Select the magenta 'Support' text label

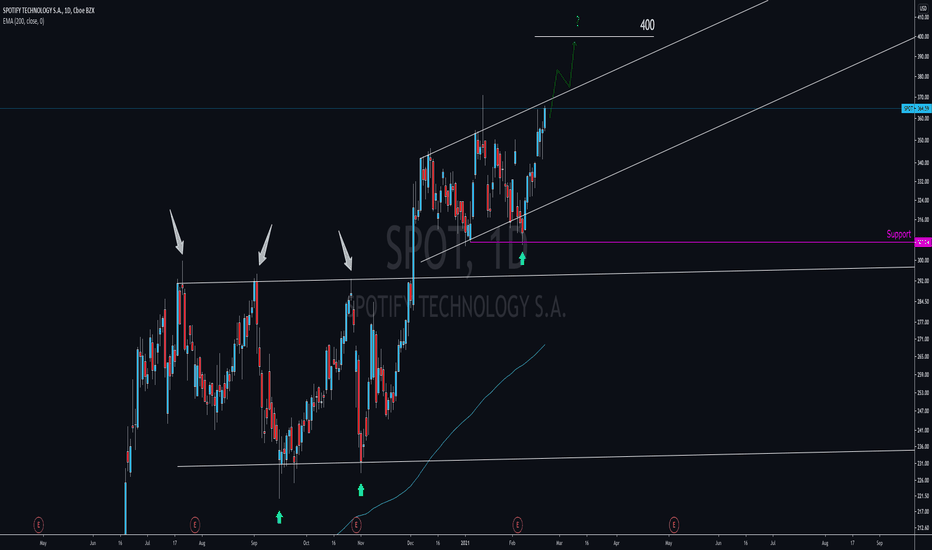(898, 234)
